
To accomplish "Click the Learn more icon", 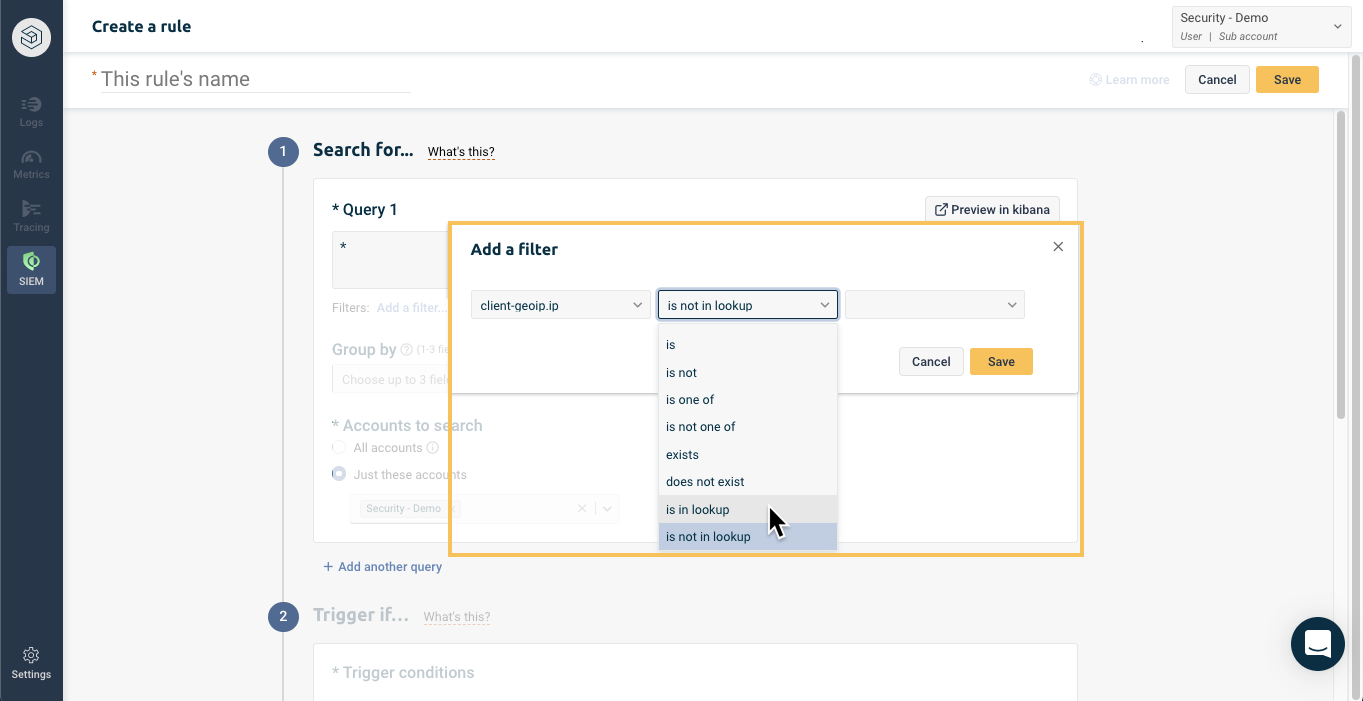I will [x=1095, y=79].
